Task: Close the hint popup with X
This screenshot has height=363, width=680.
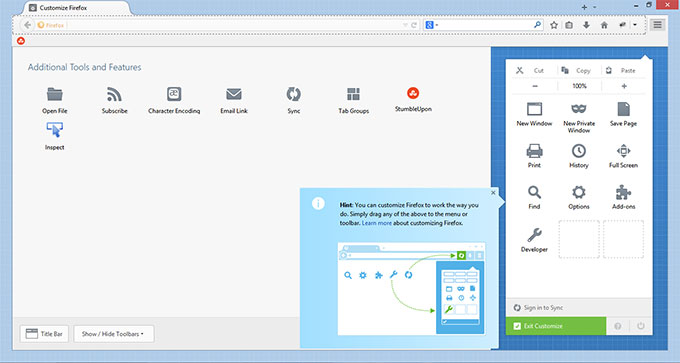Action: [493, 193]
